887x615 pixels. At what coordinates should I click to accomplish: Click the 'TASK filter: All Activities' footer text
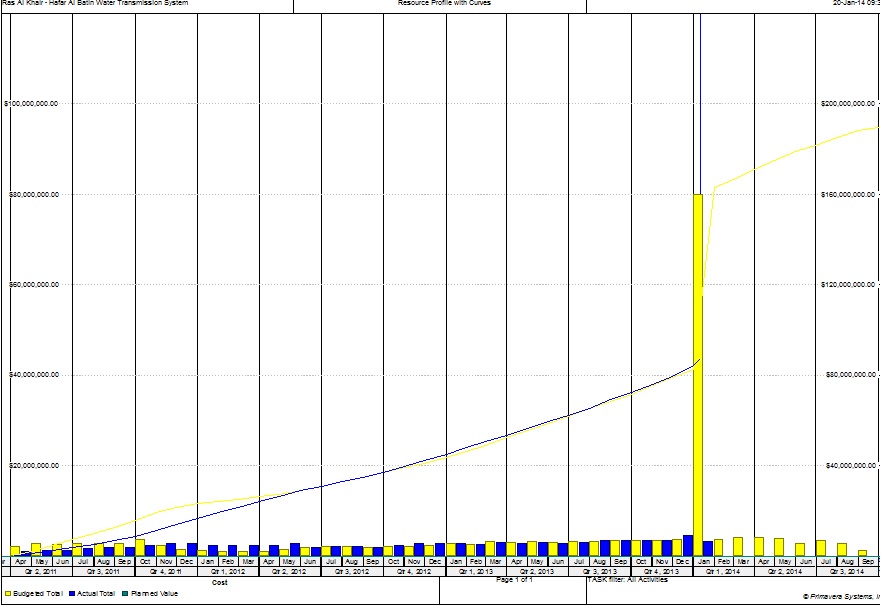pyautogui.click(x=627, y=580)
